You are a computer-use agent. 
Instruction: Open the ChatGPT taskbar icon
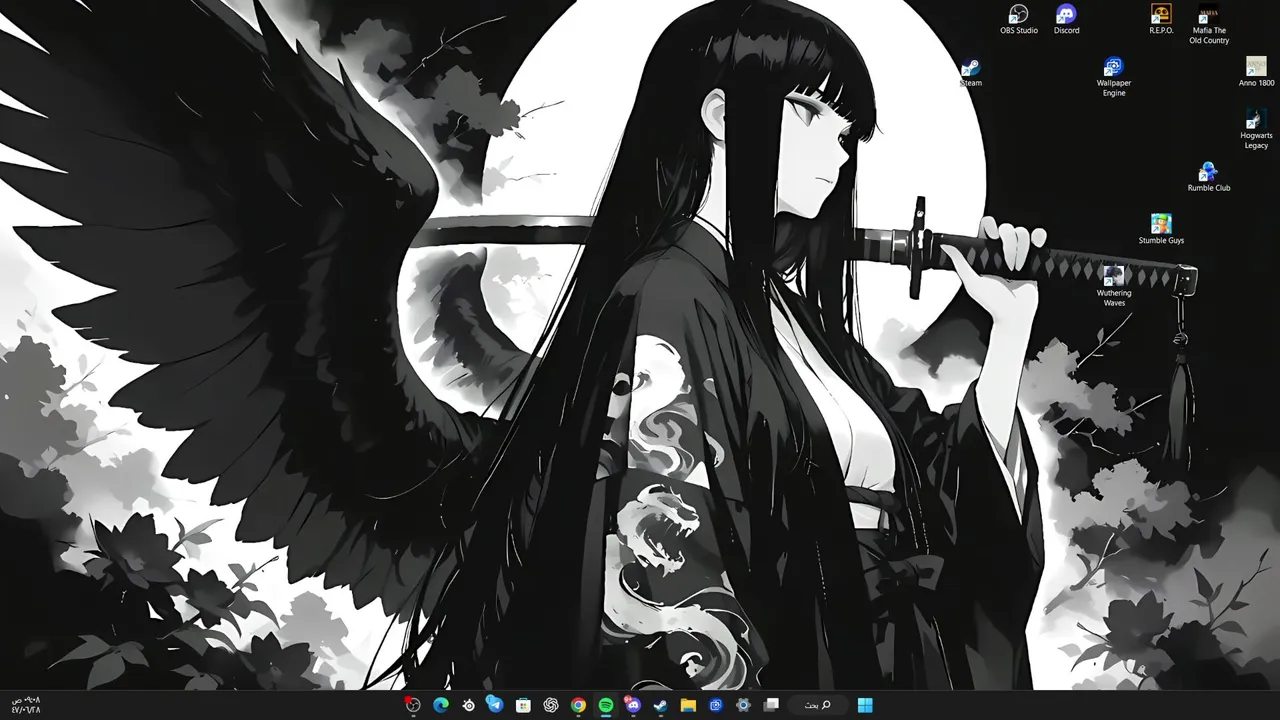point(550,705)
